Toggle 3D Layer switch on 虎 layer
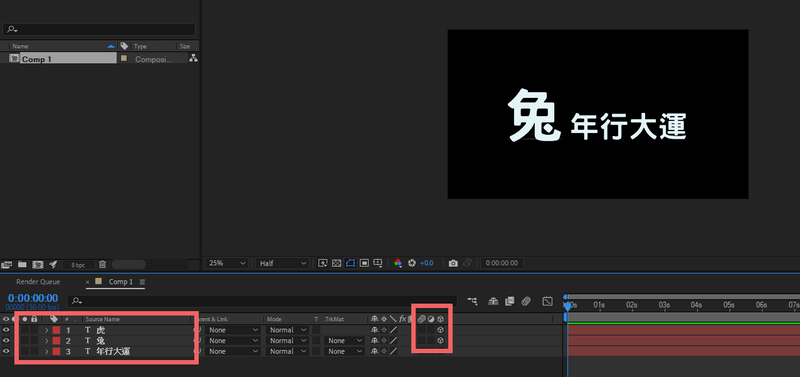 (440, 330)
